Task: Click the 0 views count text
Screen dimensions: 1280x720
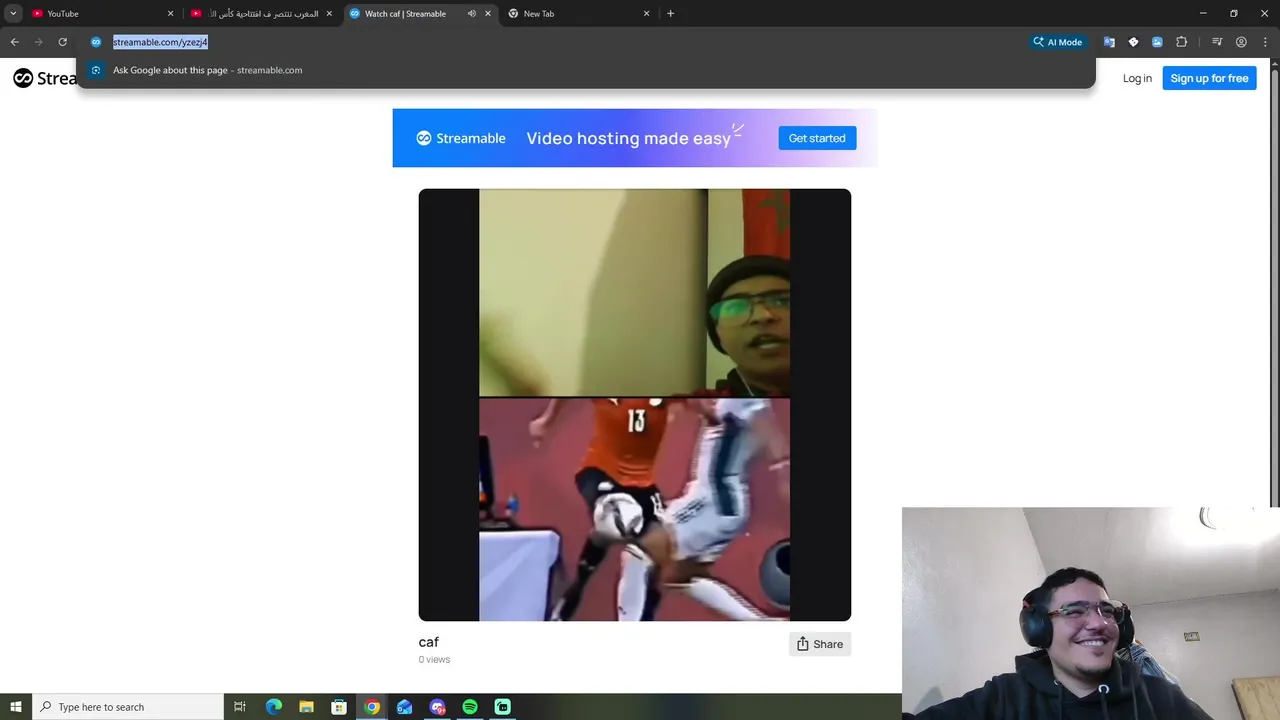Action: (434, 660)
